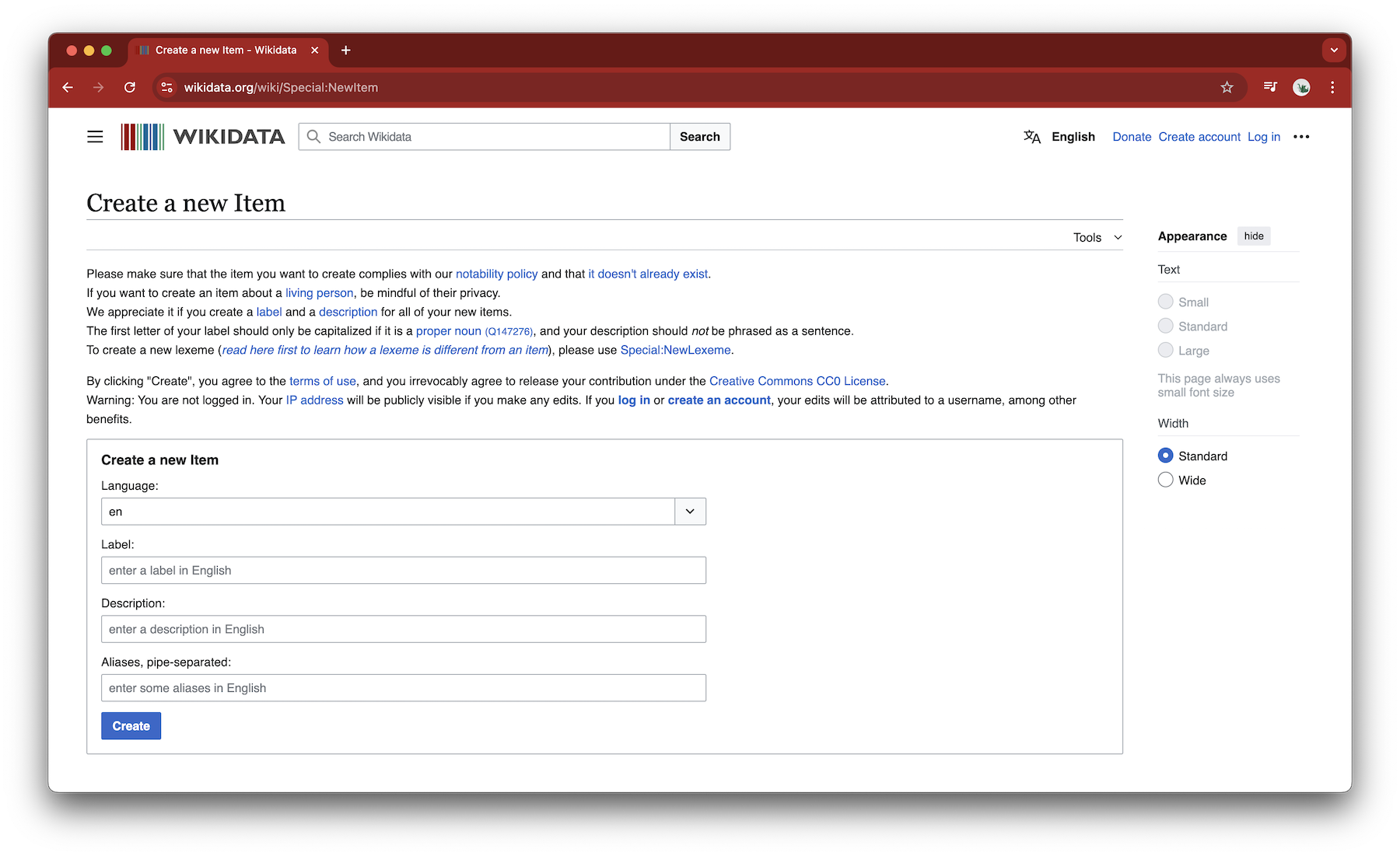Open the browser profile avatar
This screenshot has width=1400, height=856.
[x=1301, y=88]
